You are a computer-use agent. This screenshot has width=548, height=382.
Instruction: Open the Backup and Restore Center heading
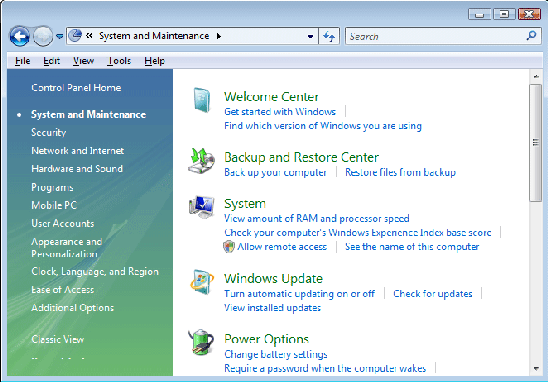[x=301, y=157]
